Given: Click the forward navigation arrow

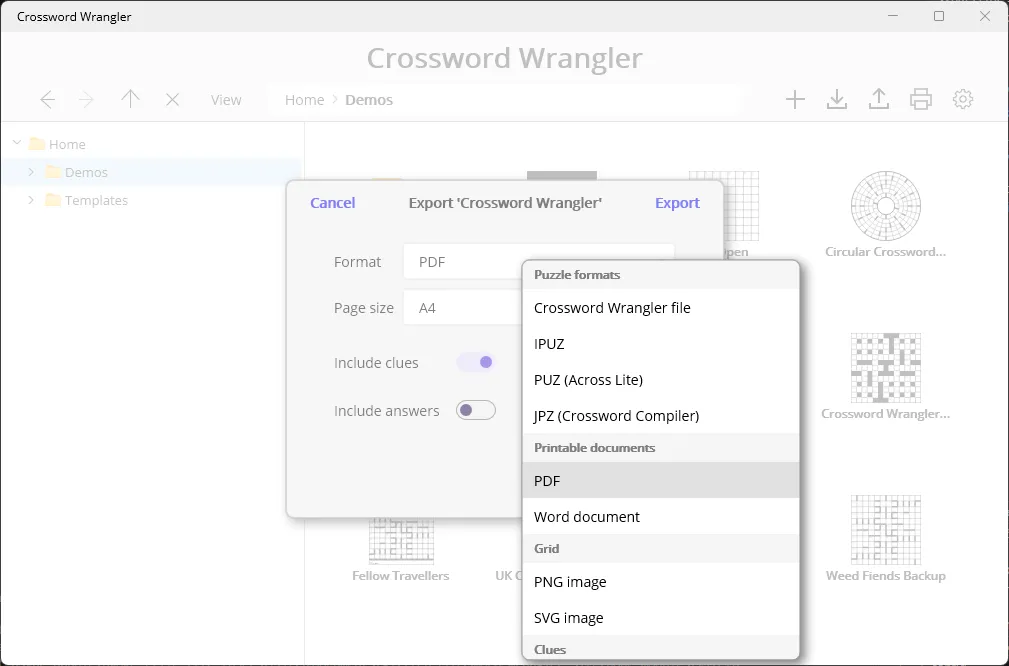Looking at the screenshot, I should tap(86, 100).
